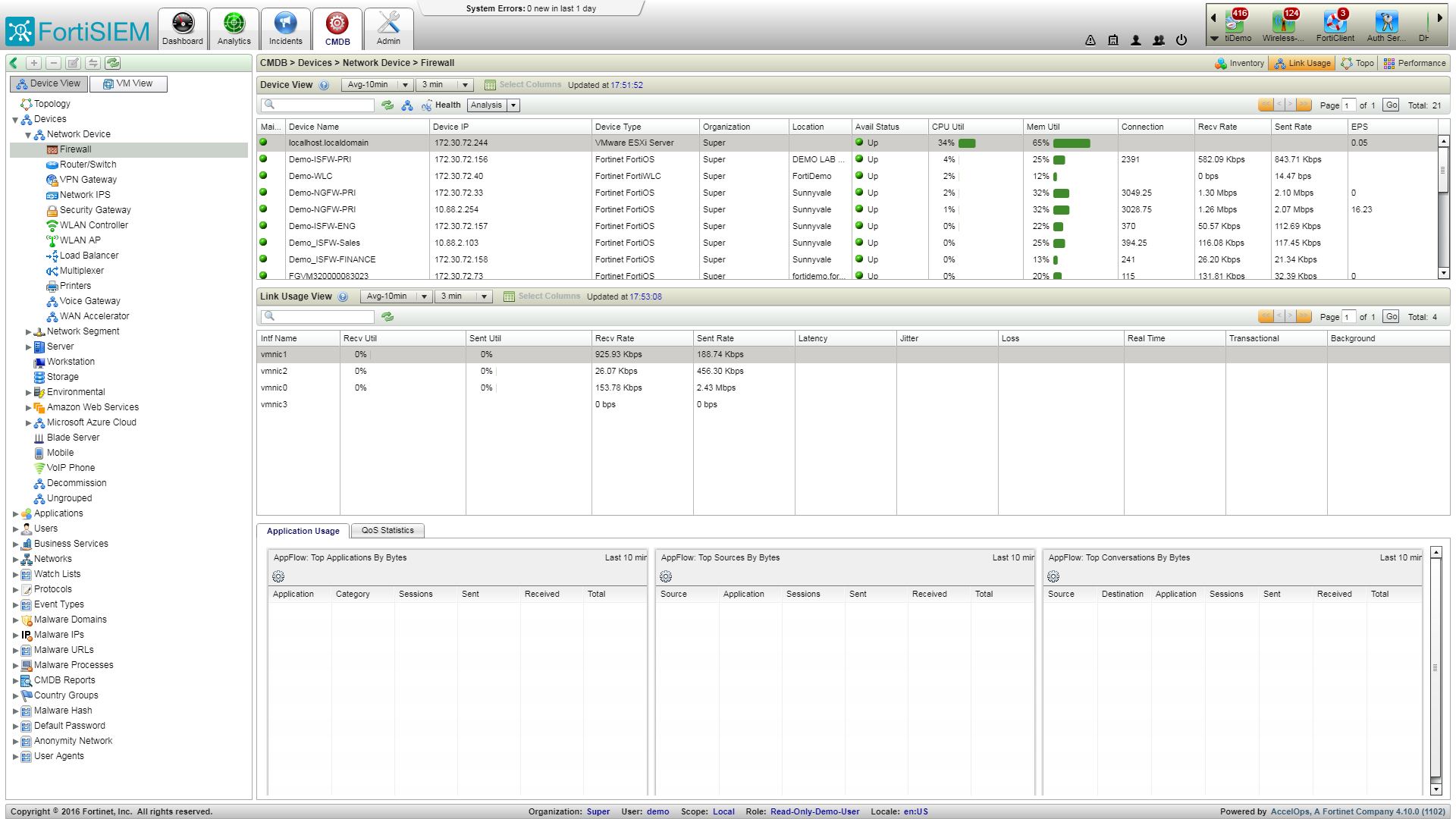
Task: Switch to Device View toggle
Action: coord(49,83)
